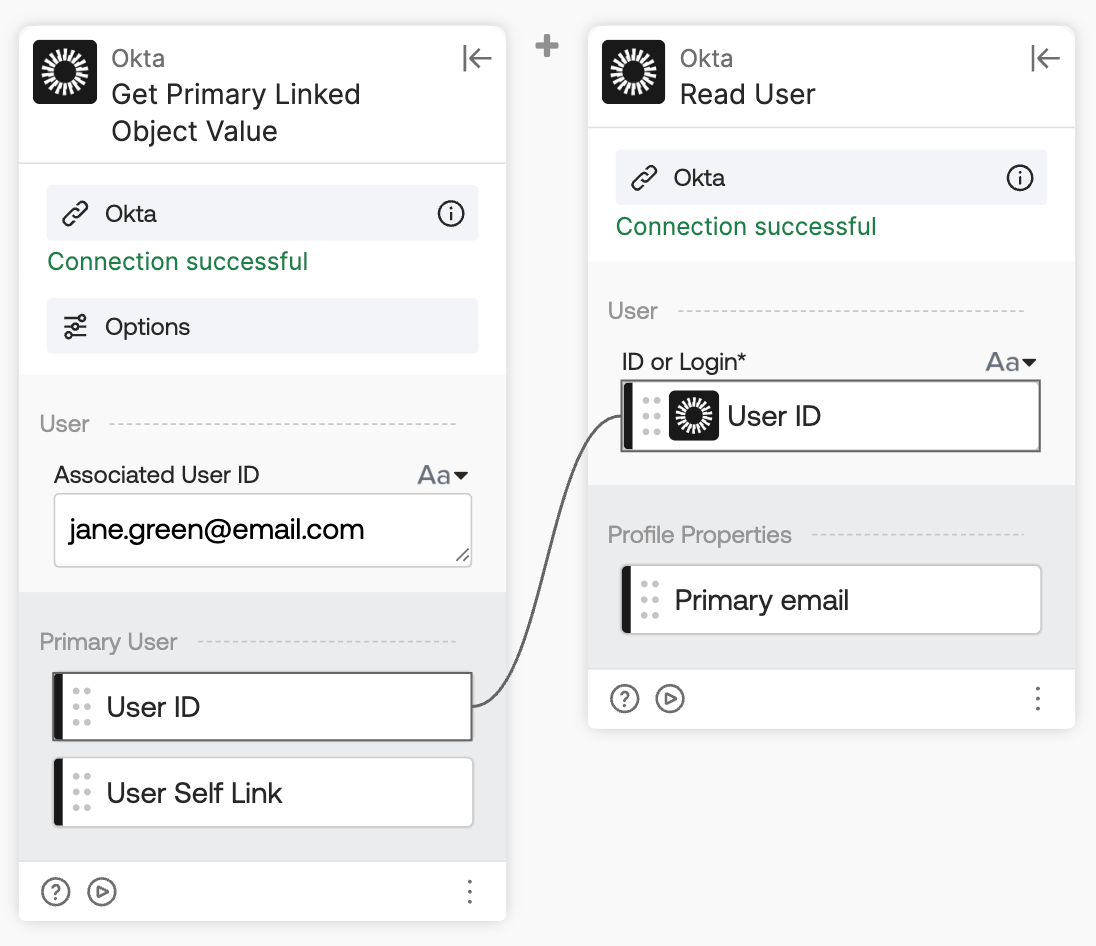Image resolution: width=1096 pixels, height=946 pixels.
Task: Click the 'ID or Login*' label
Action: coord(684,362)
